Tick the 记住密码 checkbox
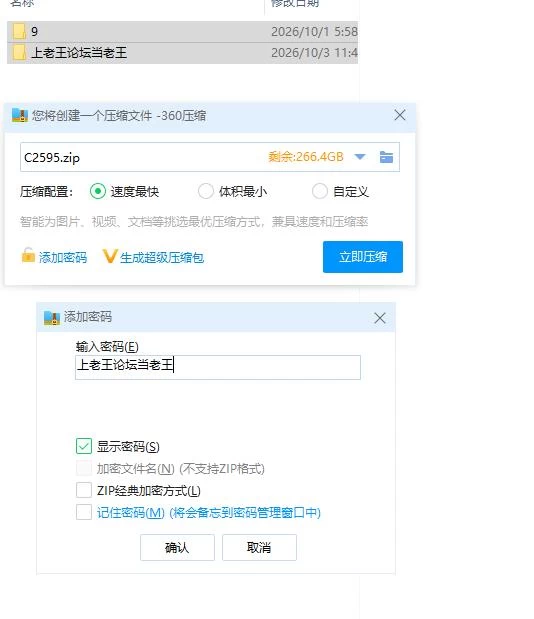Viewport: 534px width, 619px height. (84, 512)
